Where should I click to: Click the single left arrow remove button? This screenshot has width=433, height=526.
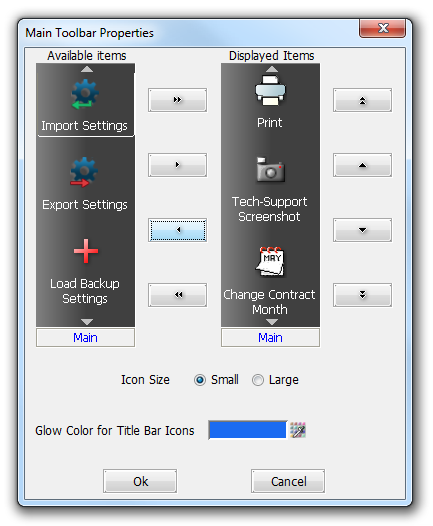tap(177, 230)
